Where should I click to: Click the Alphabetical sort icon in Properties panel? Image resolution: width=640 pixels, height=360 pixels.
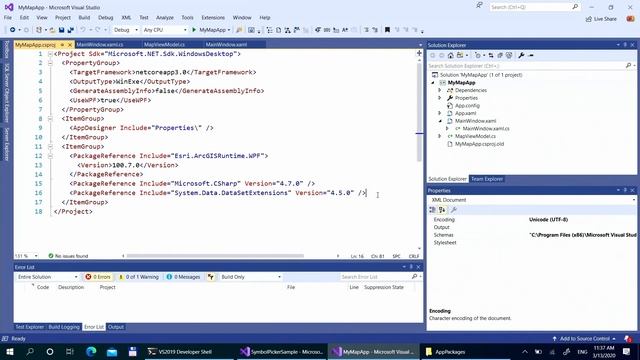[442, 210]
